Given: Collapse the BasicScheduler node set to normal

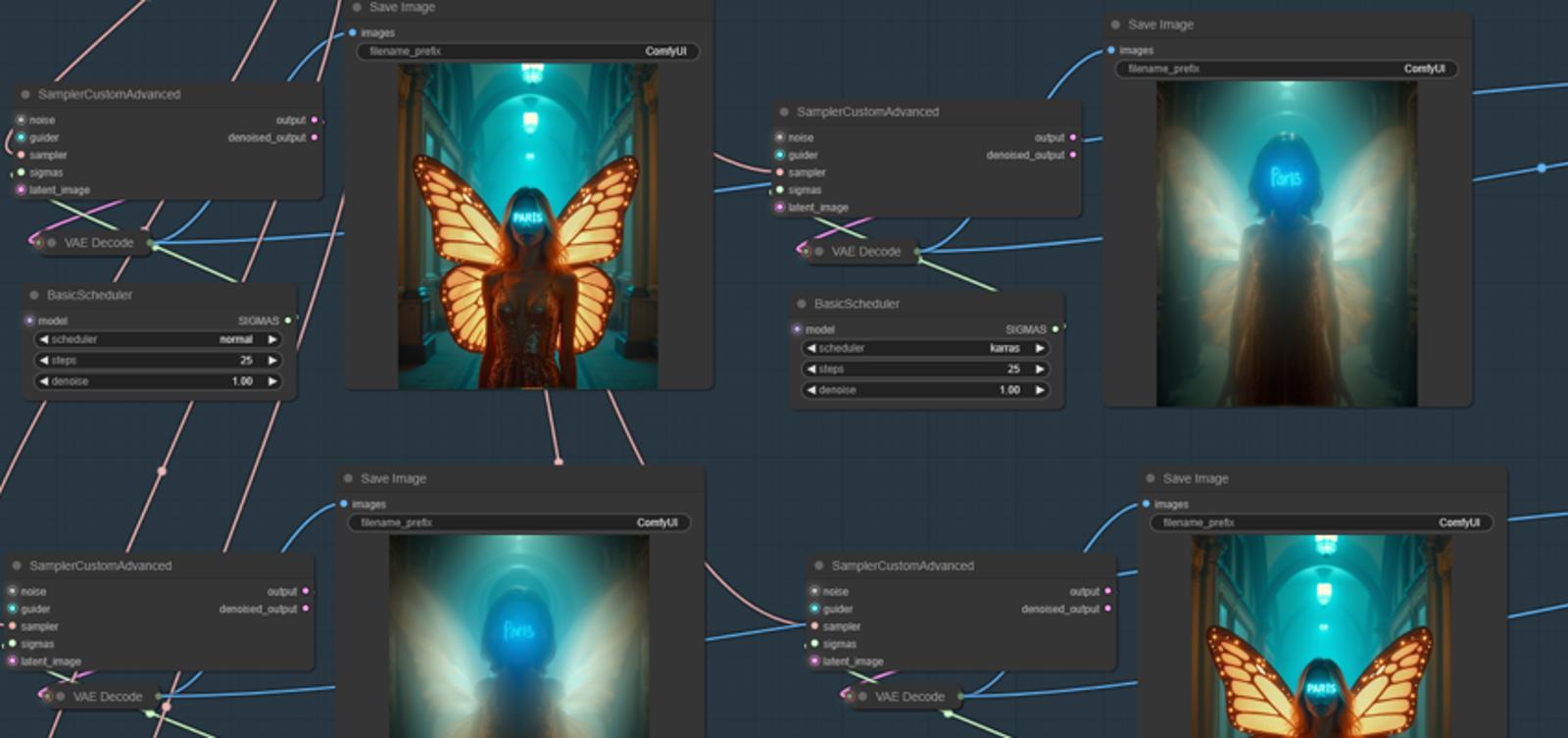Looking at the screenshot, I should (x=34, y=295).
